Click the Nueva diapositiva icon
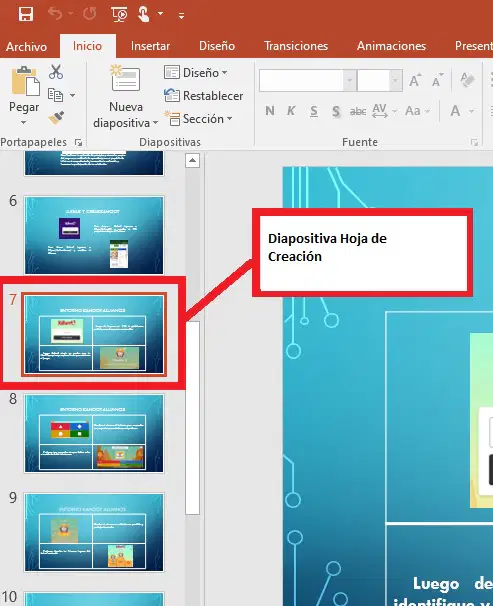Viewport: 493px width, 606px height. click(126, 80)
